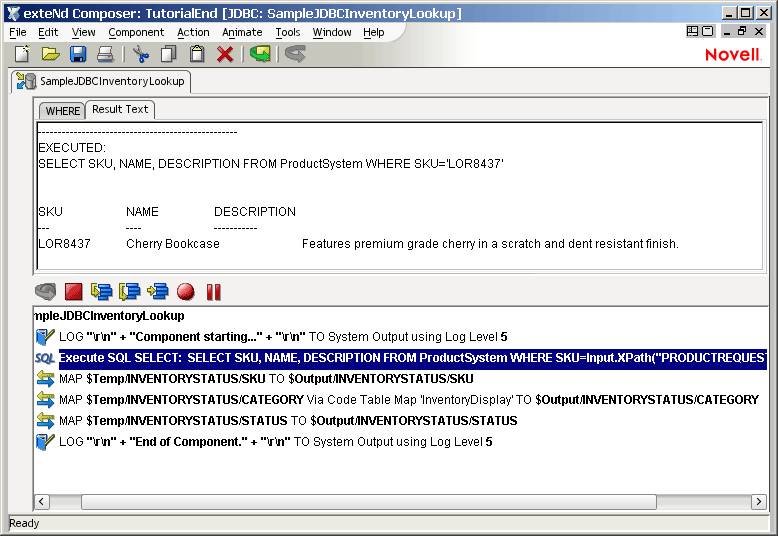Close the inner document window
This screenshot has height=536, width=778.
[759, 31]
